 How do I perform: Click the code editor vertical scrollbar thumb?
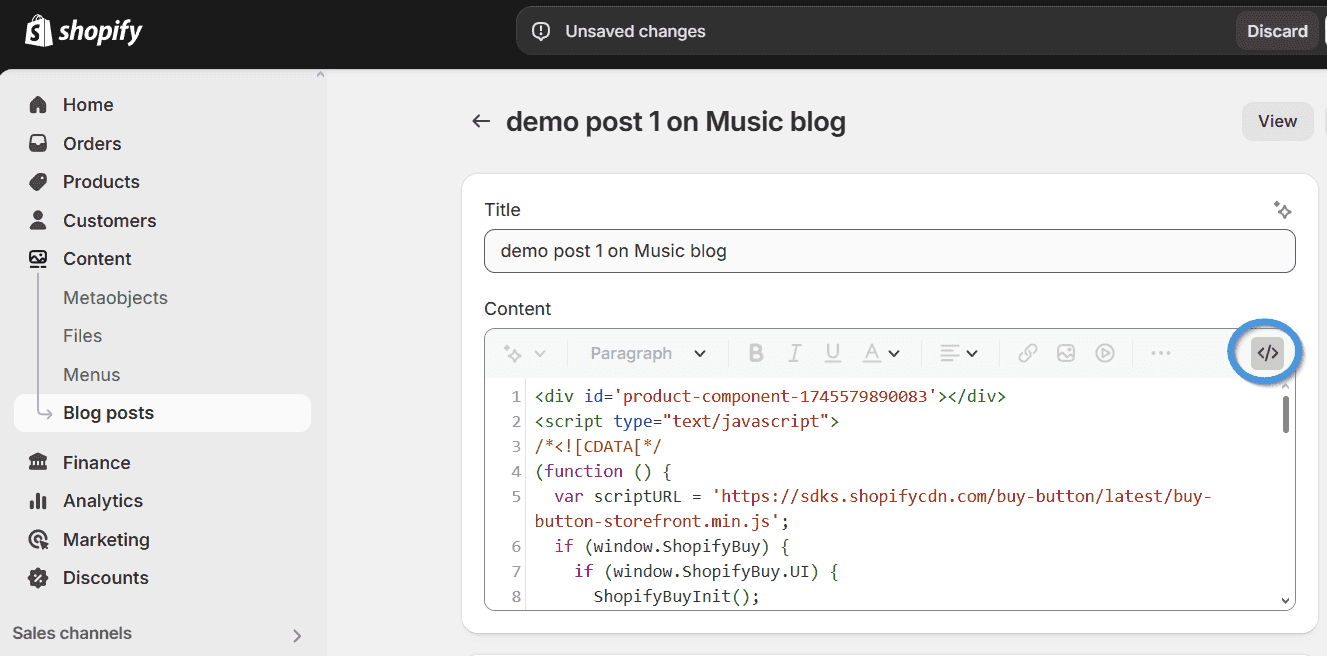1285,413
